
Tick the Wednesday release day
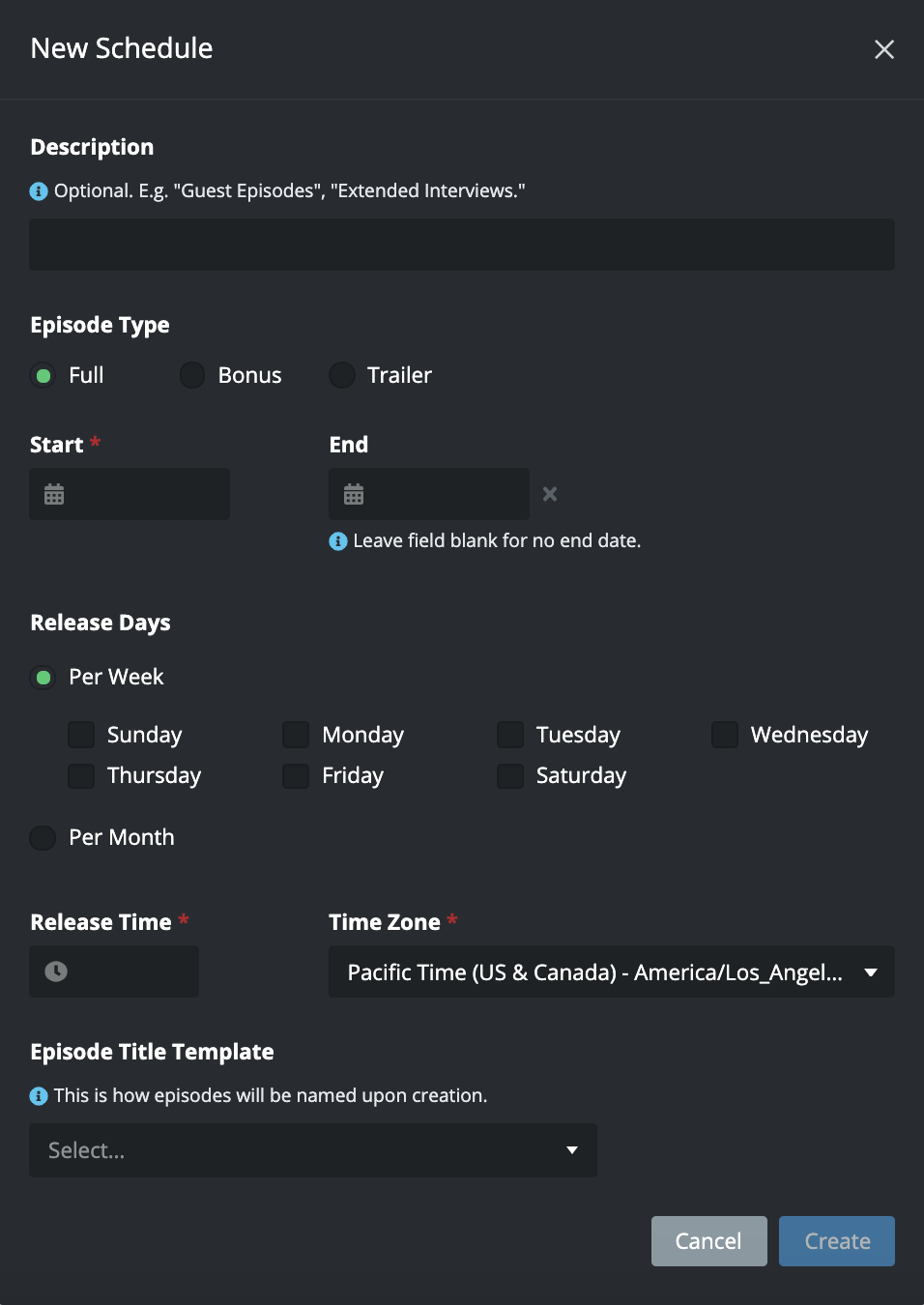tap(725, 735)
